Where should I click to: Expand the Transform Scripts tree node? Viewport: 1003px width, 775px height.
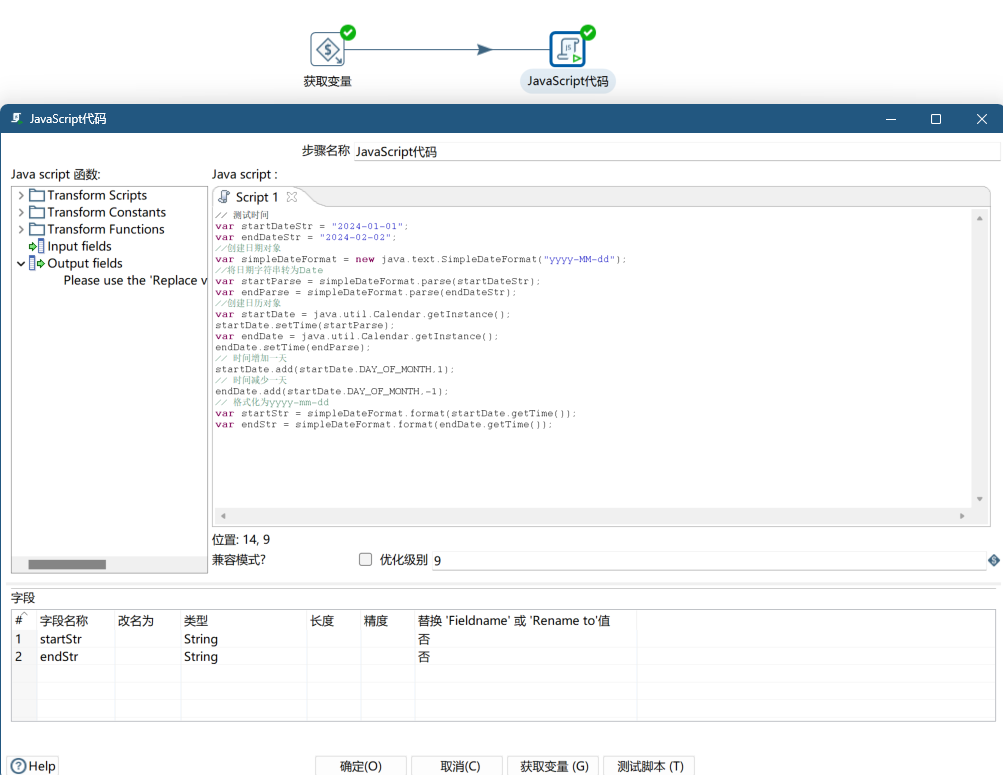pos(21,195)
